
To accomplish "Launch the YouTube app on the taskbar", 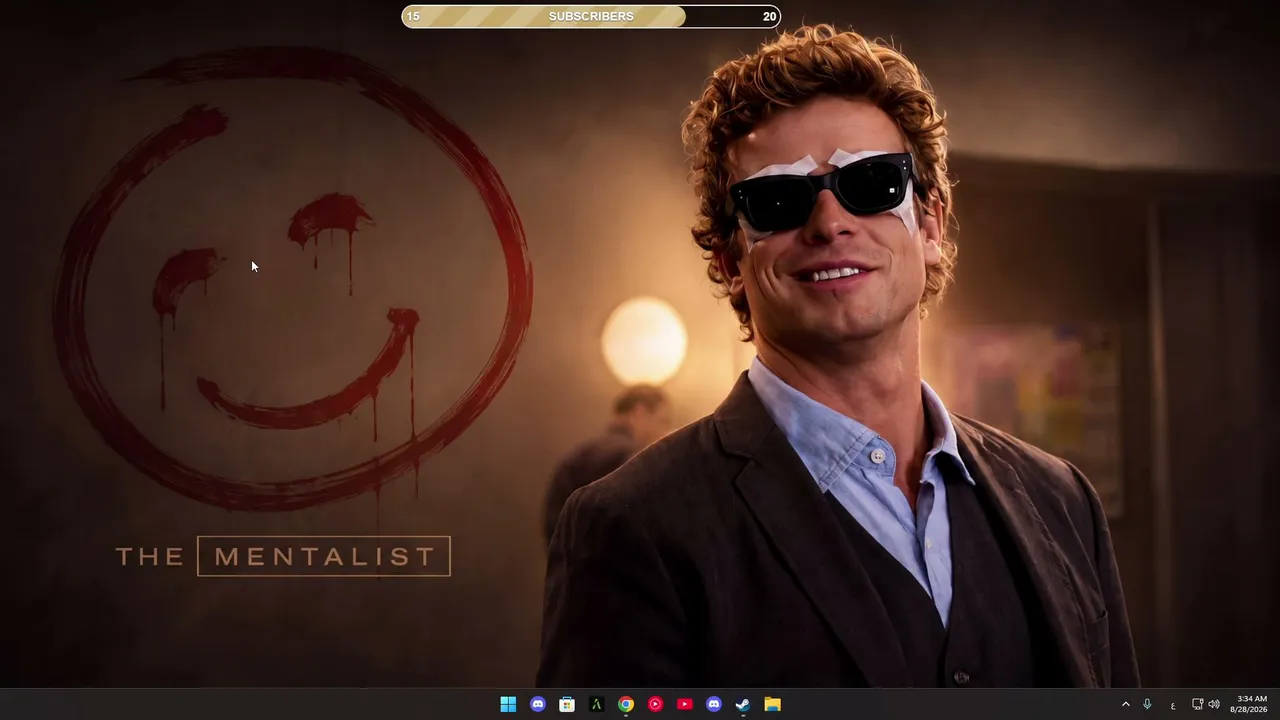I will pyautogui.click(x=685, y=704).
